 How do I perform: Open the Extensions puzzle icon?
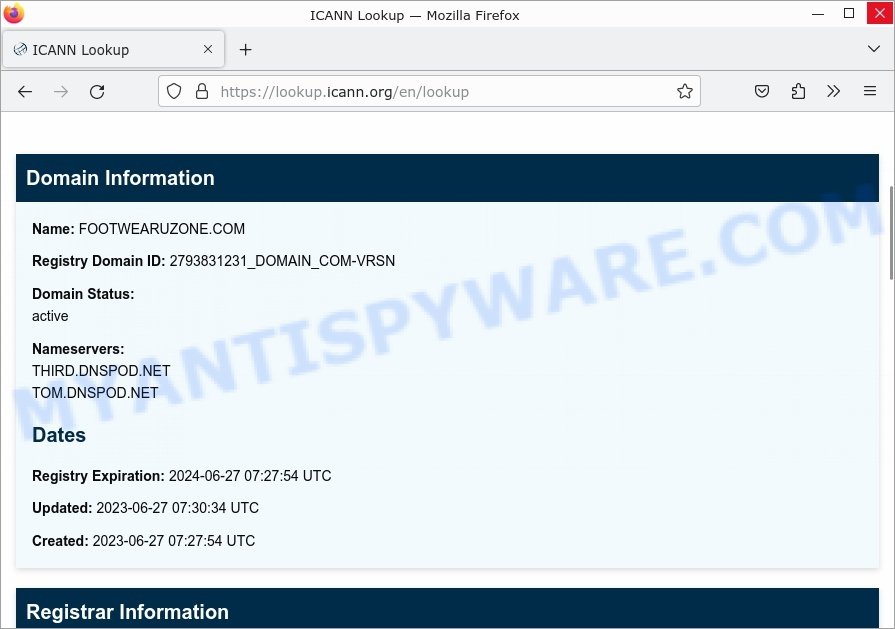point(798,91)
